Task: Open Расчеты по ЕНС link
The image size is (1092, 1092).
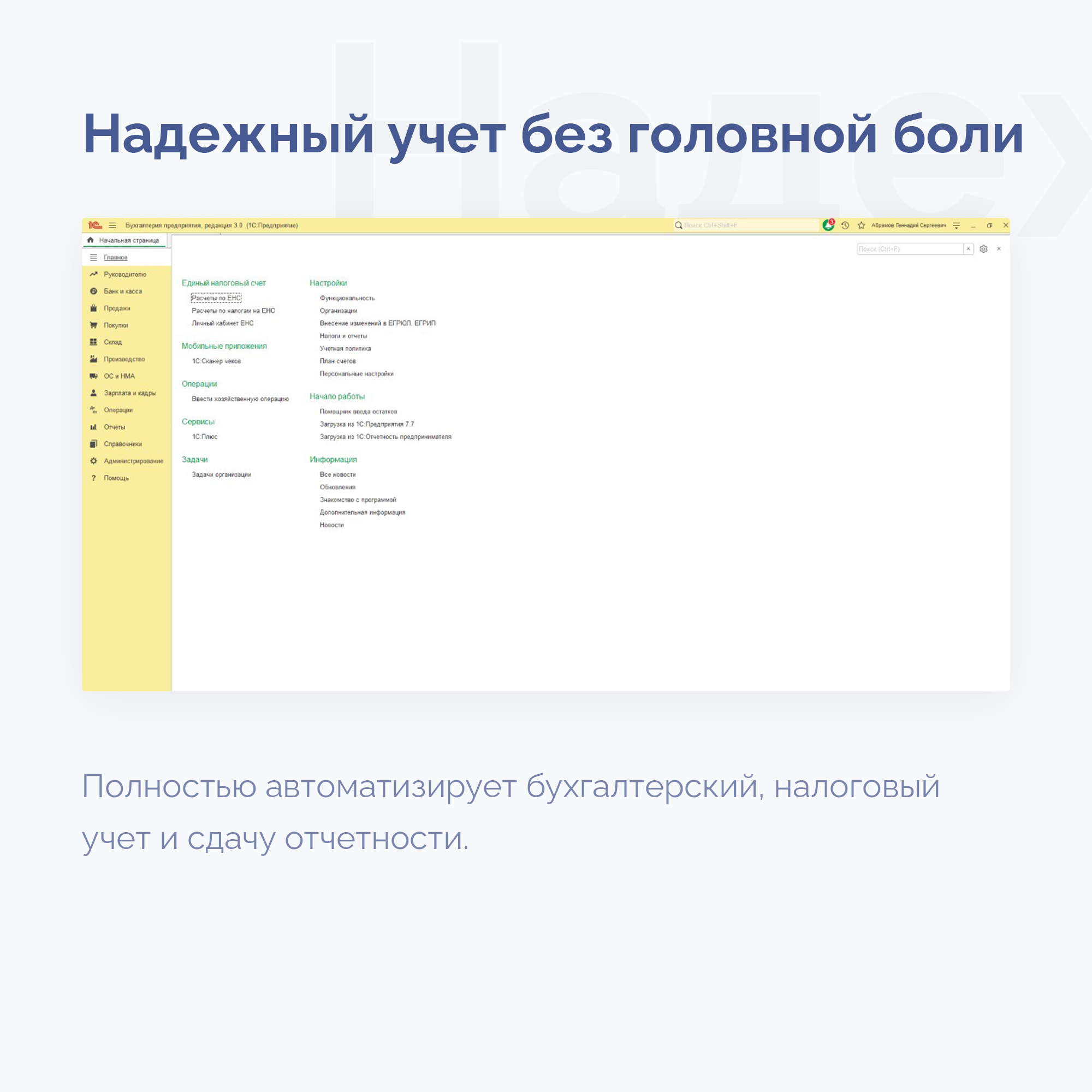Action: point(216,298)
